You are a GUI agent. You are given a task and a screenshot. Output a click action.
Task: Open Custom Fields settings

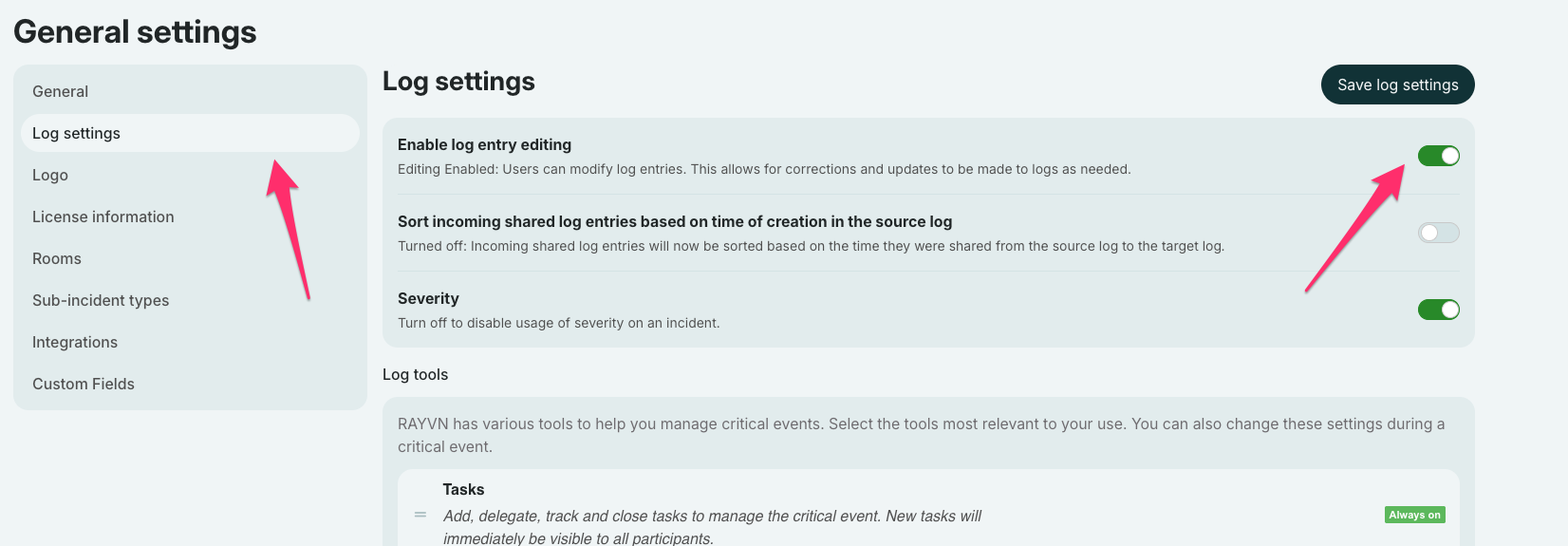click(x=84, y=384)
